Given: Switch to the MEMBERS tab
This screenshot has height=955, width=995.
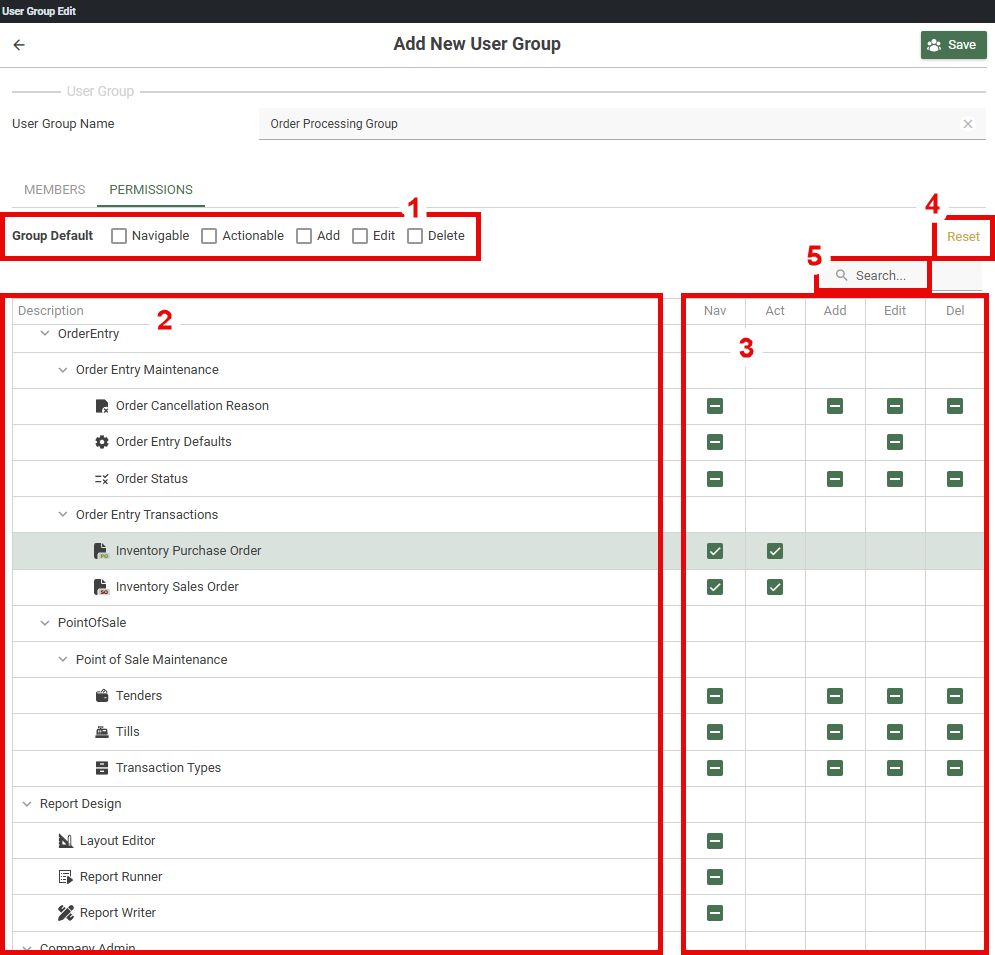Looking at the screenshot, I should [54, 189].
